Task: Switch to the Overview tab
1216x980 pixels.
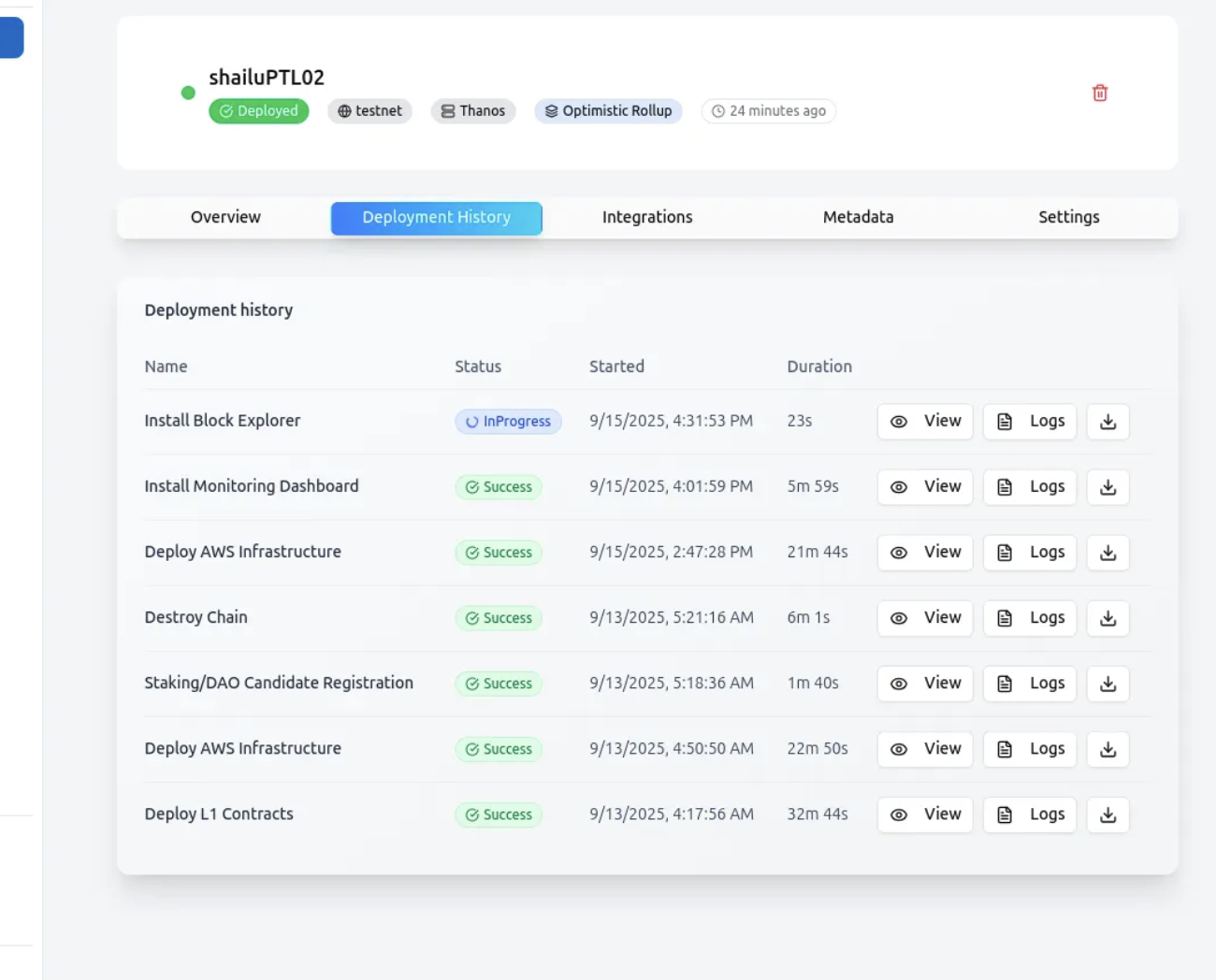Action: [x=225, y=217]
